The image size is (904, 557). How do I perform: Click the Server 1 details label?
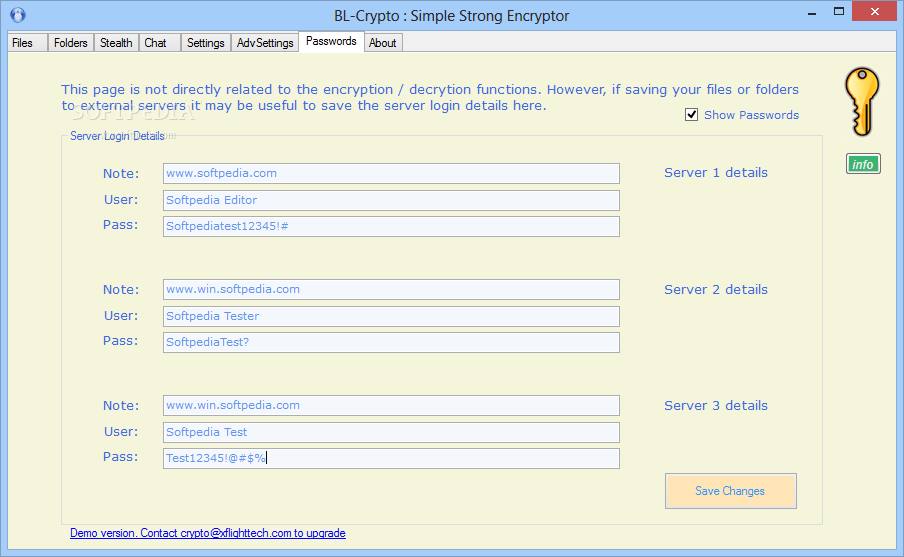tap(716, 172)
